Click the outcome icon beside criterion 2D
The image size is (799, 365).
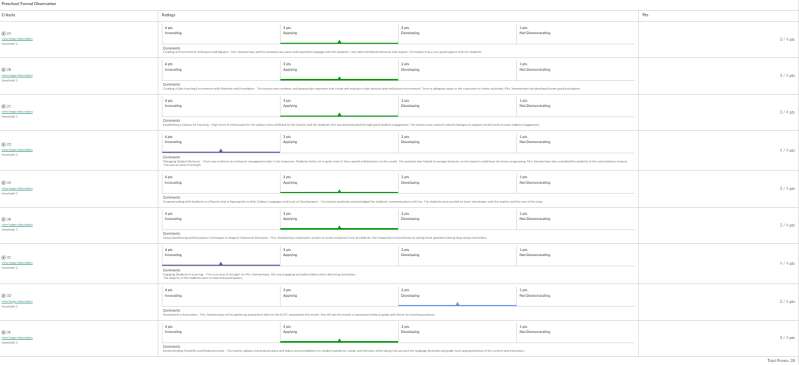tap(4, 144)
